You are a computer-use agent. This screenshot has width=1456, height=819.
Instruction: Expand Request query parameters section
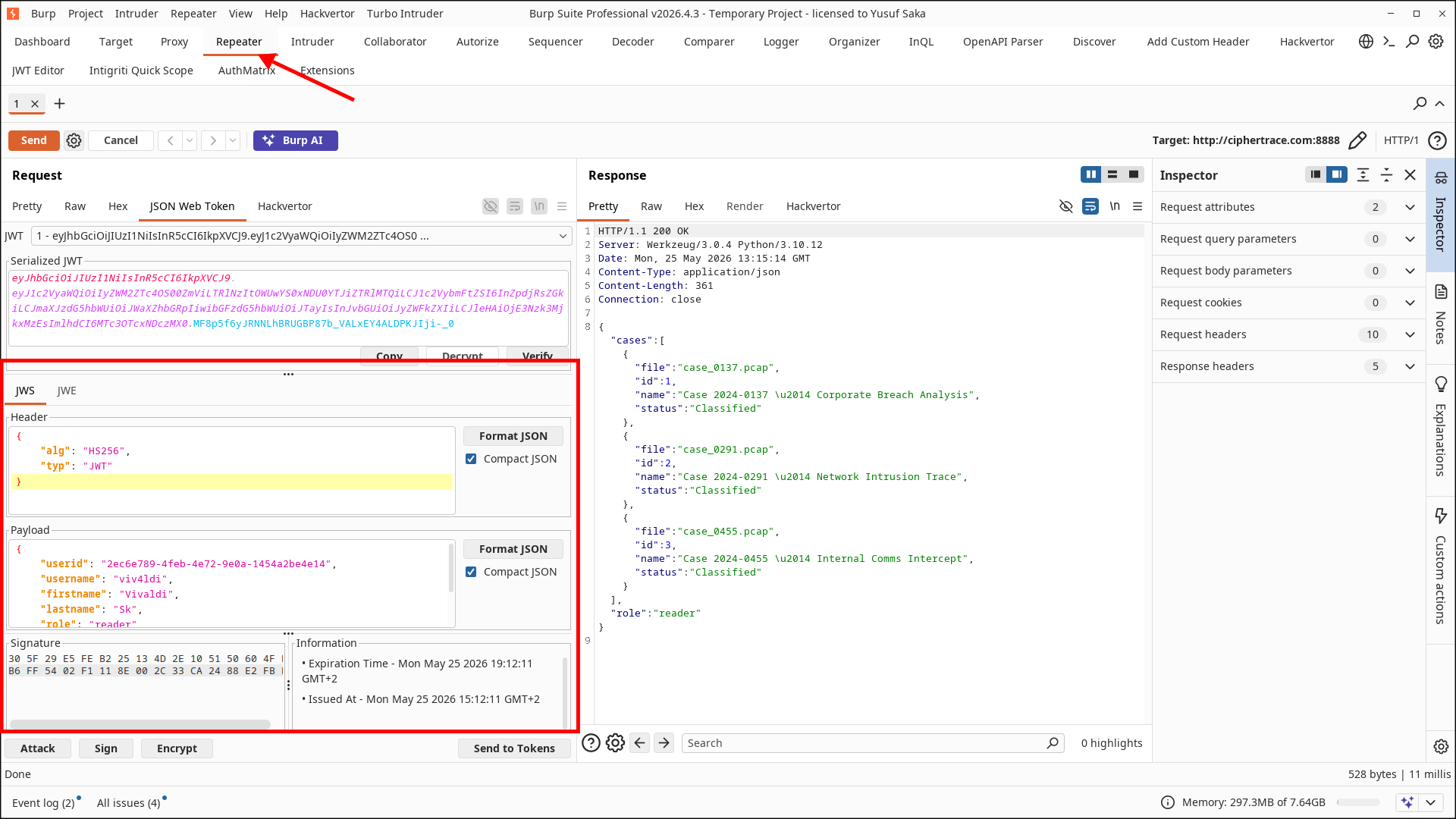coord(1410,239)
